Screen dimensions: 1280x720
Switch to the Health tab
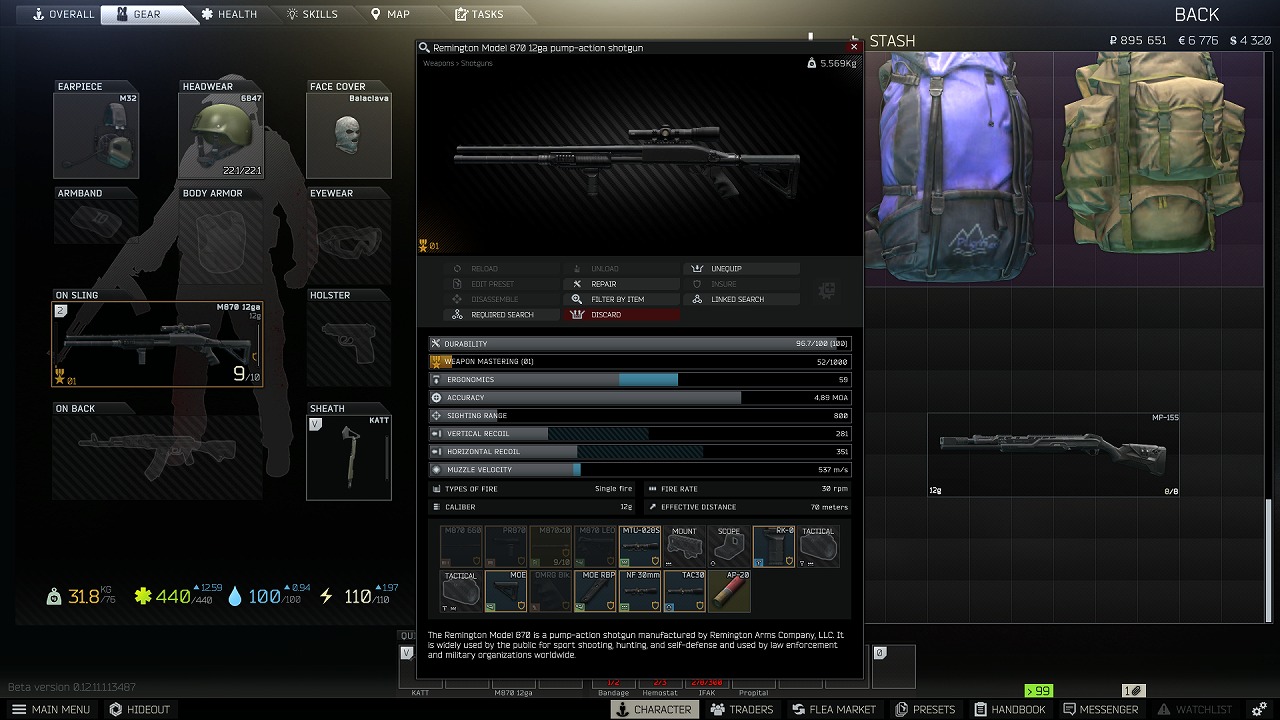click(229, 14)
